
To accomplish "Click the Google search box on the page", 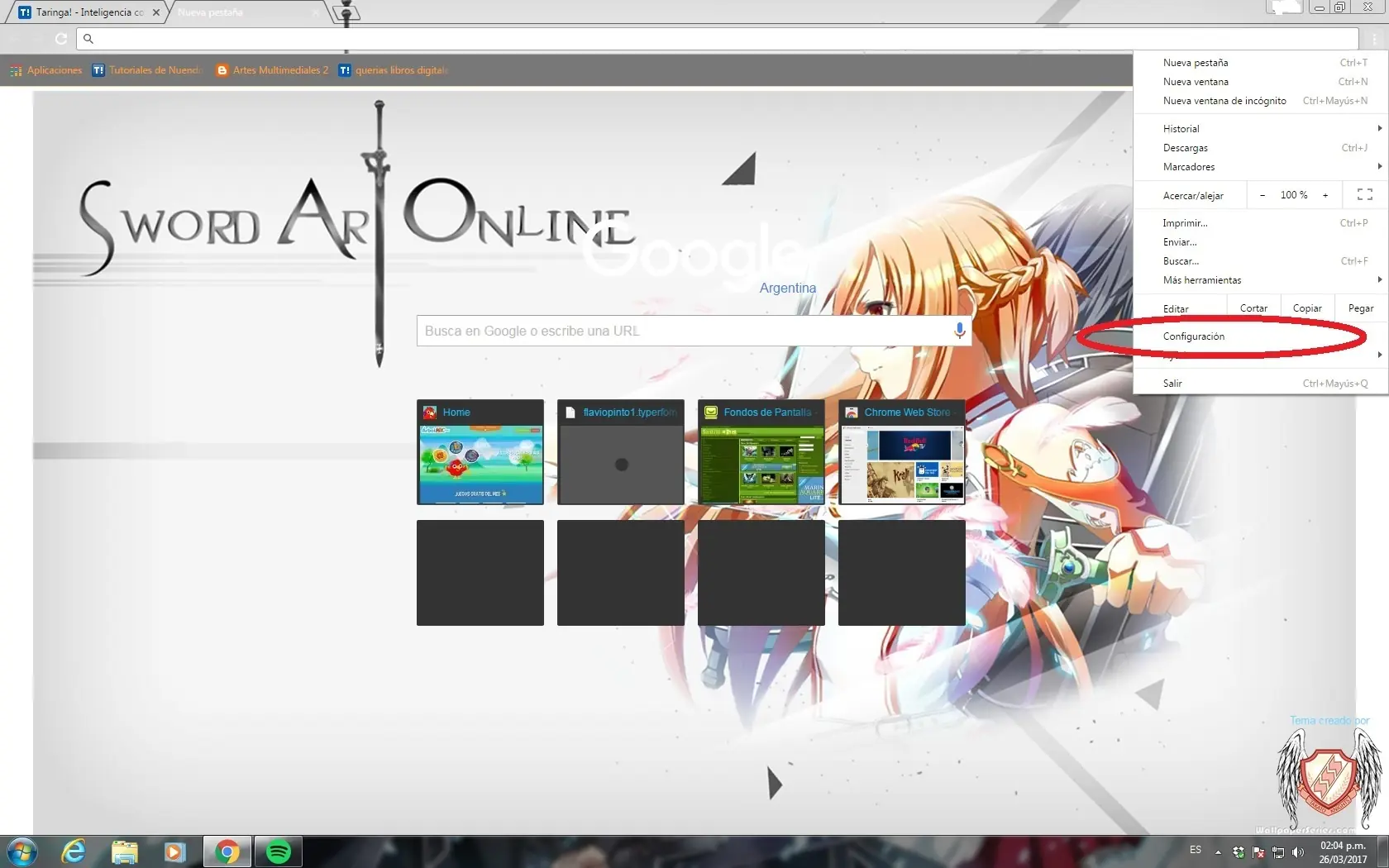I will [x=694, y=331].
